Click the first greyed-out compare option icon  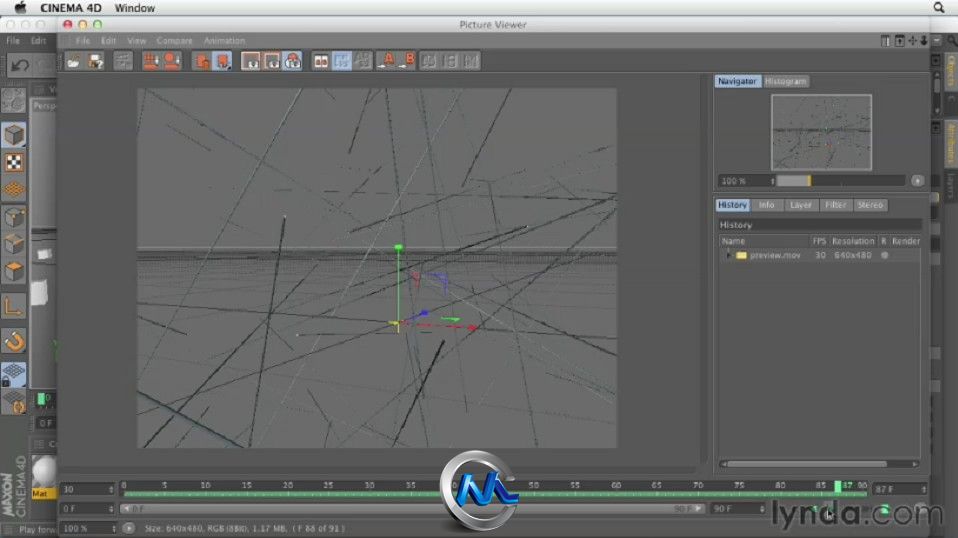click(429, 61)
